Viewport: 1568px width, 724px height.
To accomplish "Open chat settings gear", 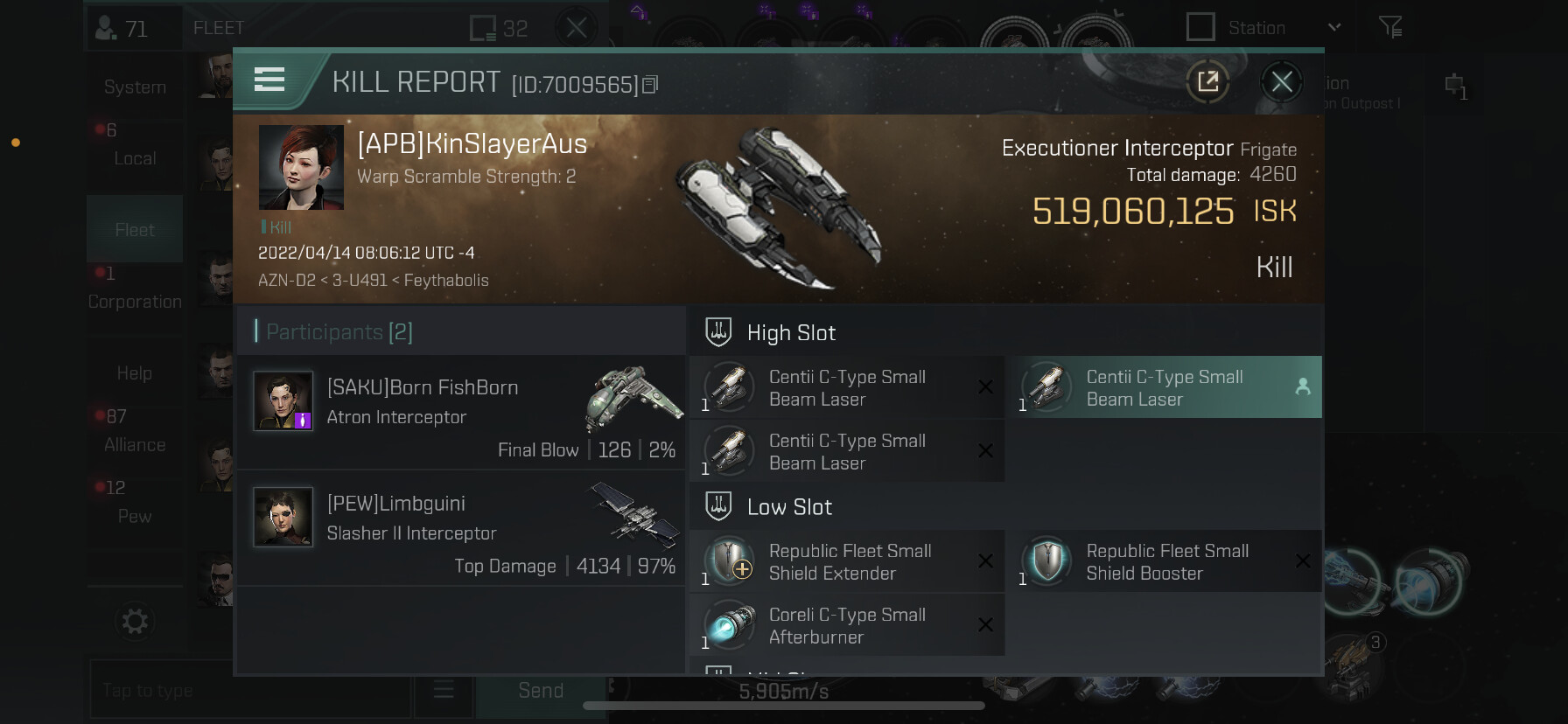I will (x=135, y=622).
